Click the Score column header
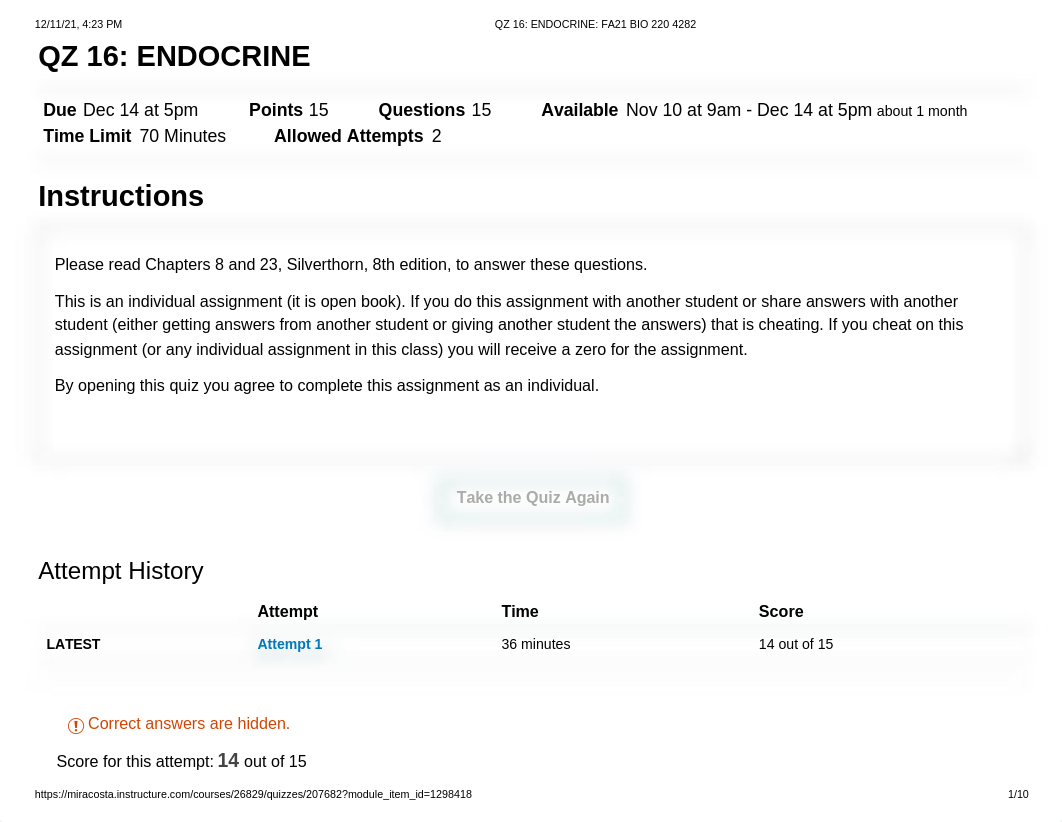Image resolution: width=1062 pixels, height=822 pixels. (781, 611)
